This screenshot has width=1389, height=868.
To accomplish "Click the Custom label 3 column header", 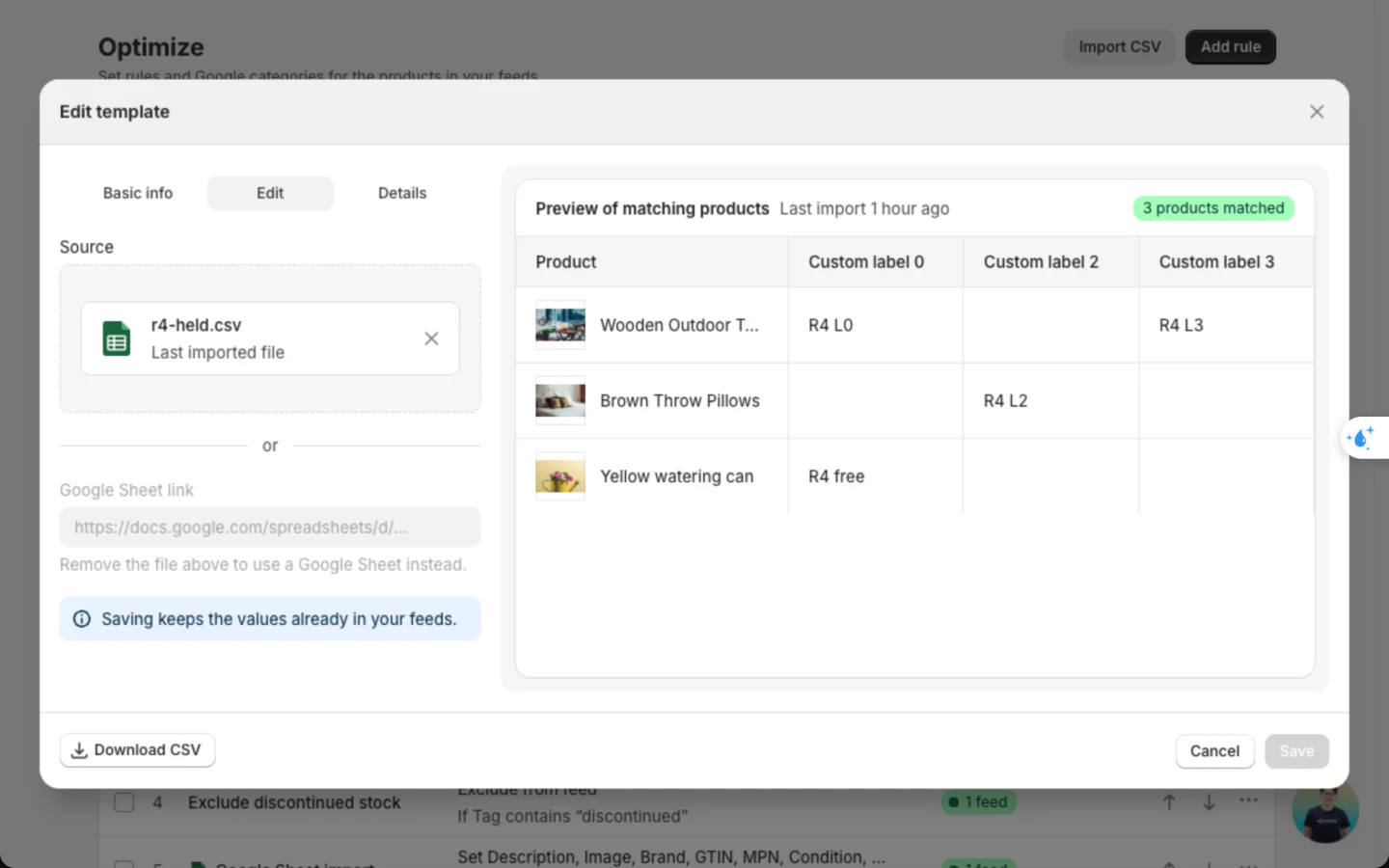I will pos(1226,262).
